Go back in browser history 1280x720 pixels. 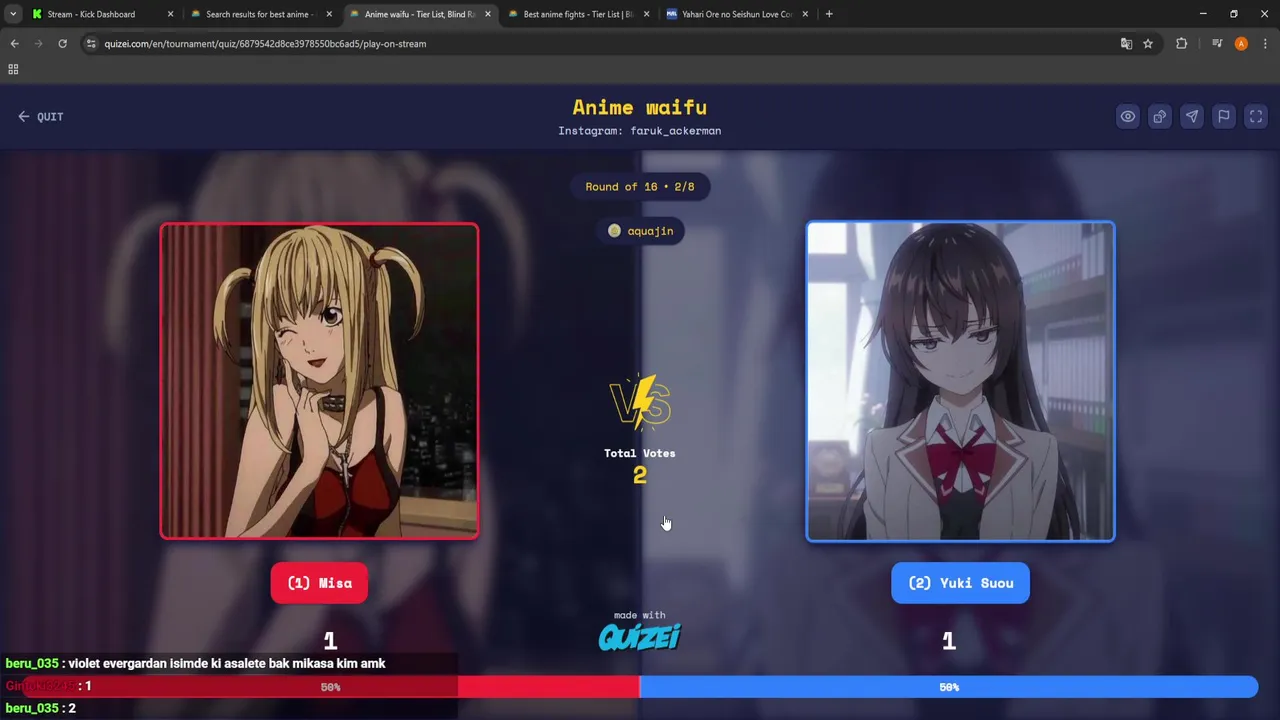pos(14,44)
